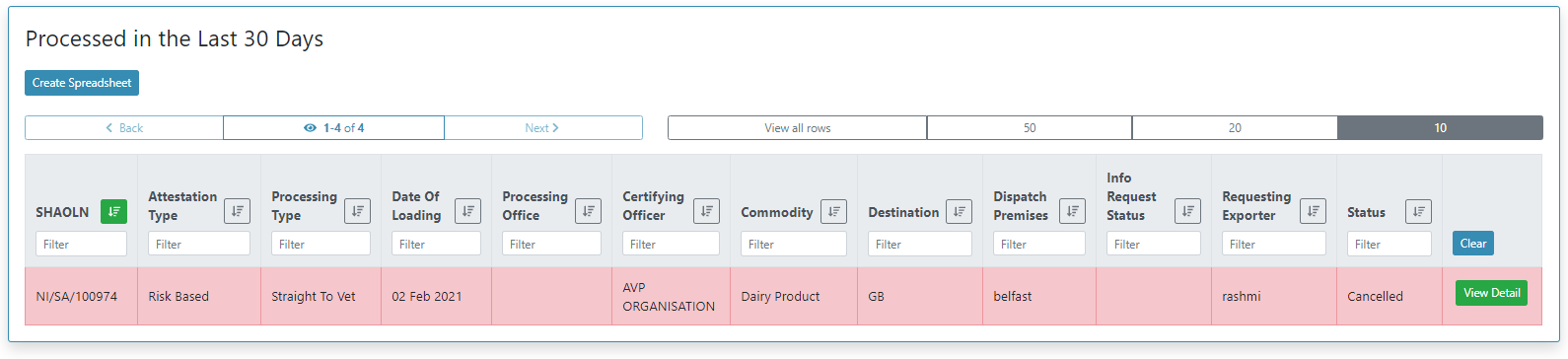Sort the Certifying Officer column
Image resolution: width=1568 pixels, height=359 pixels.
point(707,211)
